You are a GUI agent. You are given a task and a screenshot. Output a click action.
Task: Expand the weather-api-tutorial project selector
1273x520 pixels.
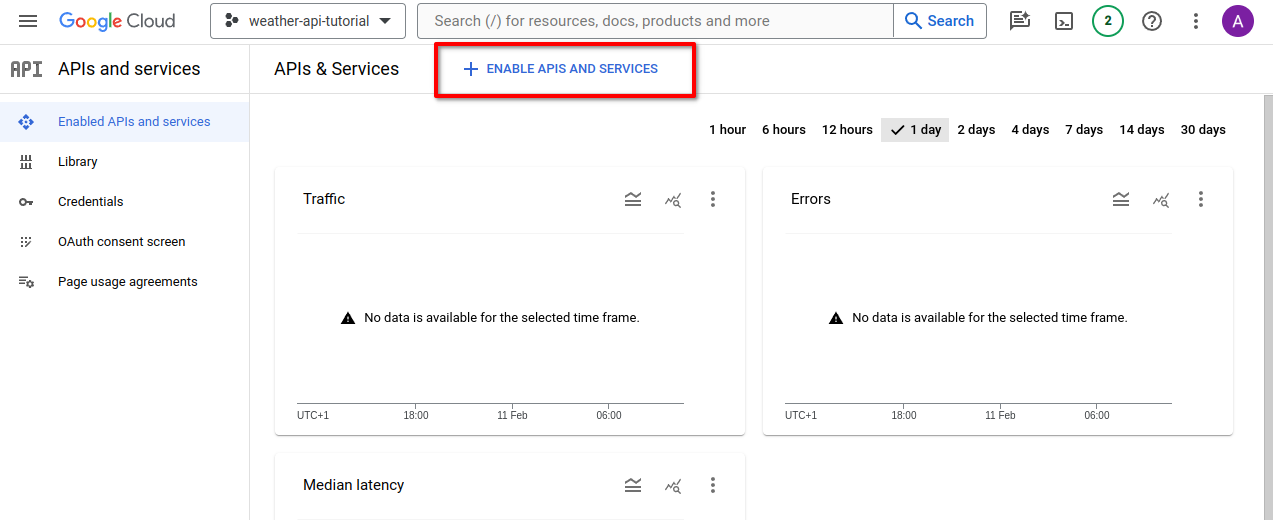[x=308, y=21]
